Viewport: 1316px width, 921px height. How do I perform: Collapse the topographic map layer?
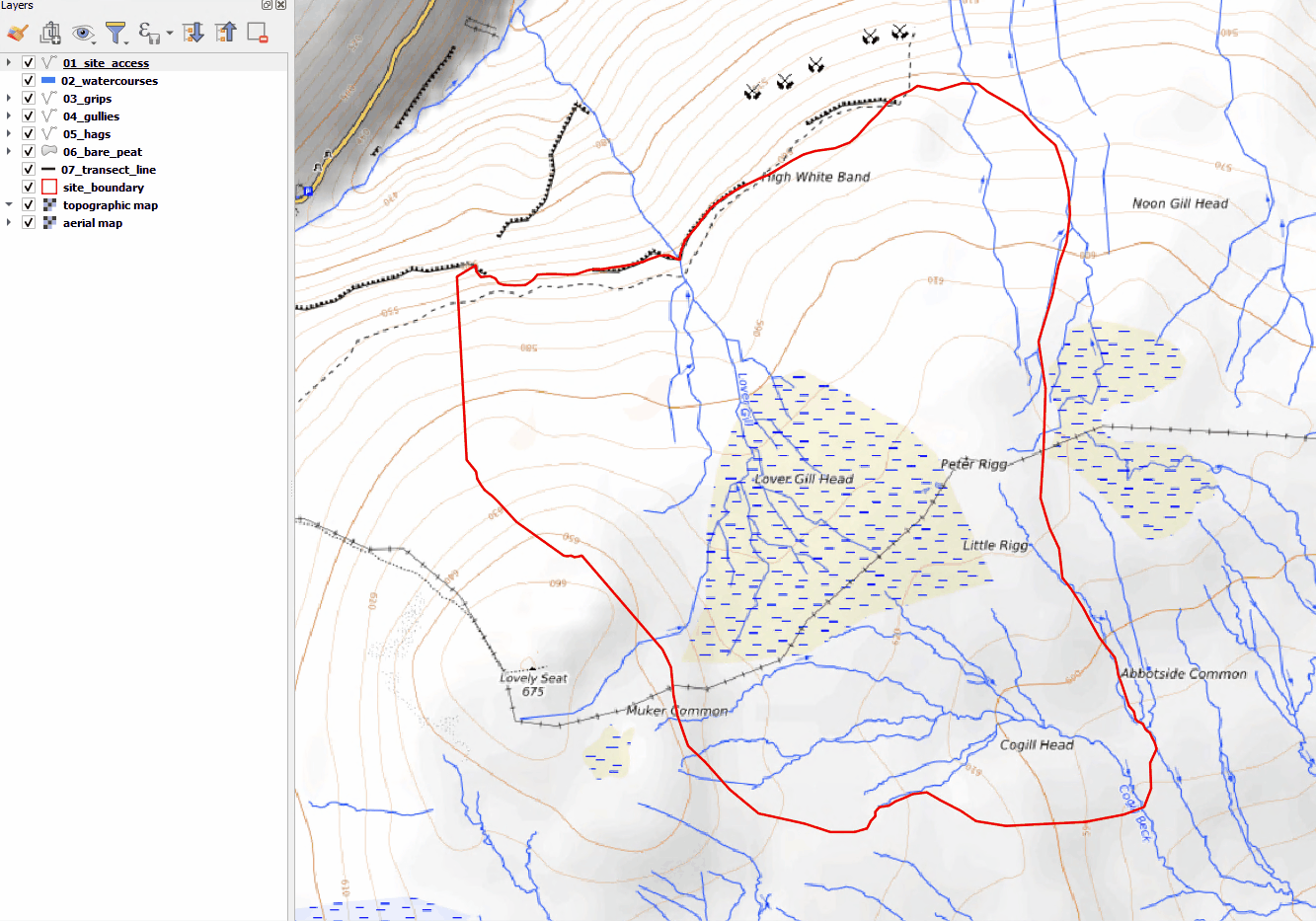pyautogui.click(x=9, y=205)
